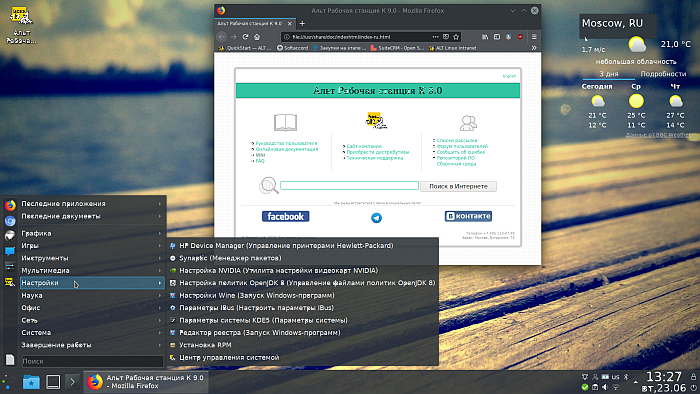Open Альт Рабочая станция desktop icon
700x394 pixels.
tap(21, 25)
